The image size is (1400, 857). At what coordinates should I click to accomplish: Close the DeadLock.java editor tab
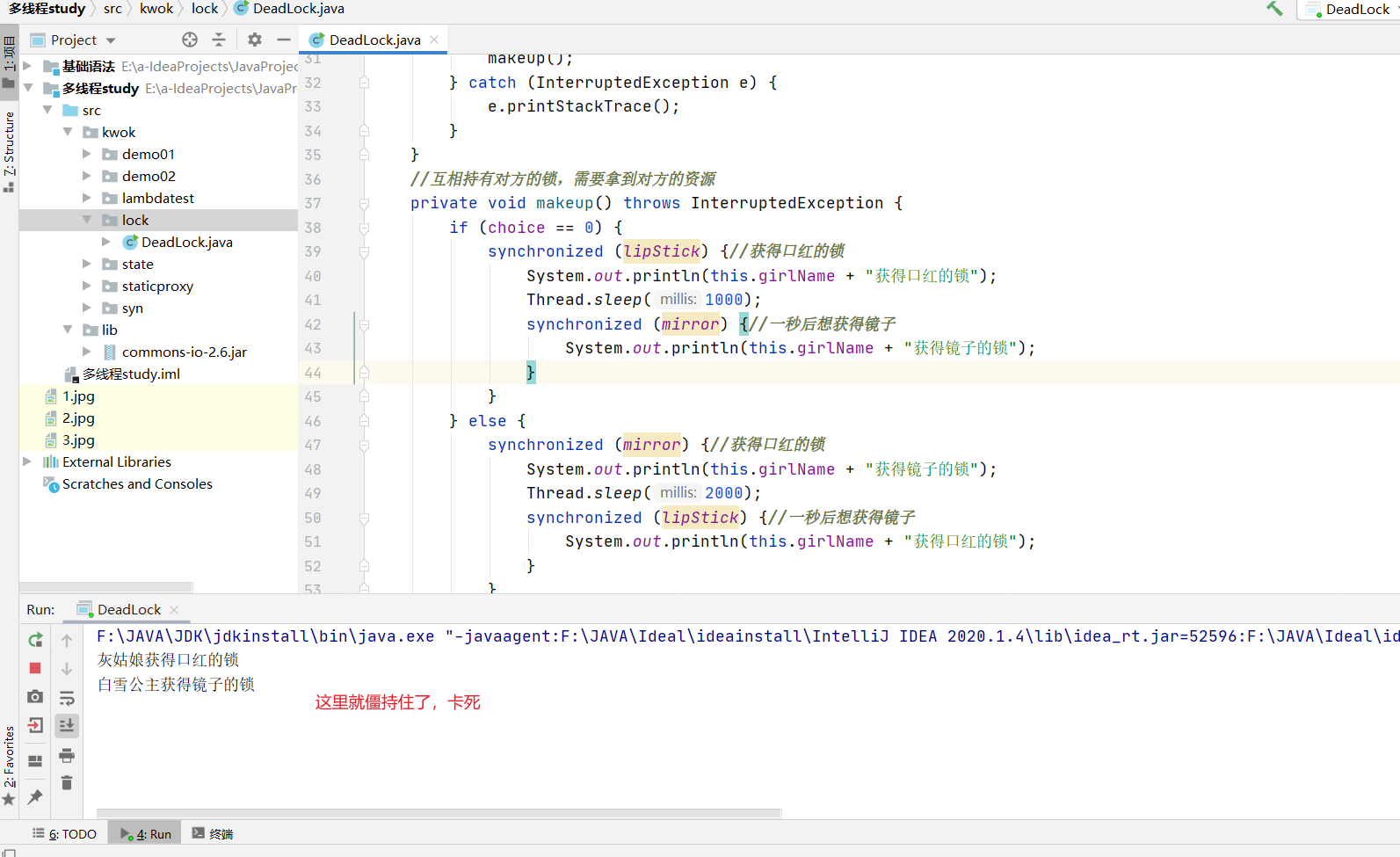click(x=434, y=40)
